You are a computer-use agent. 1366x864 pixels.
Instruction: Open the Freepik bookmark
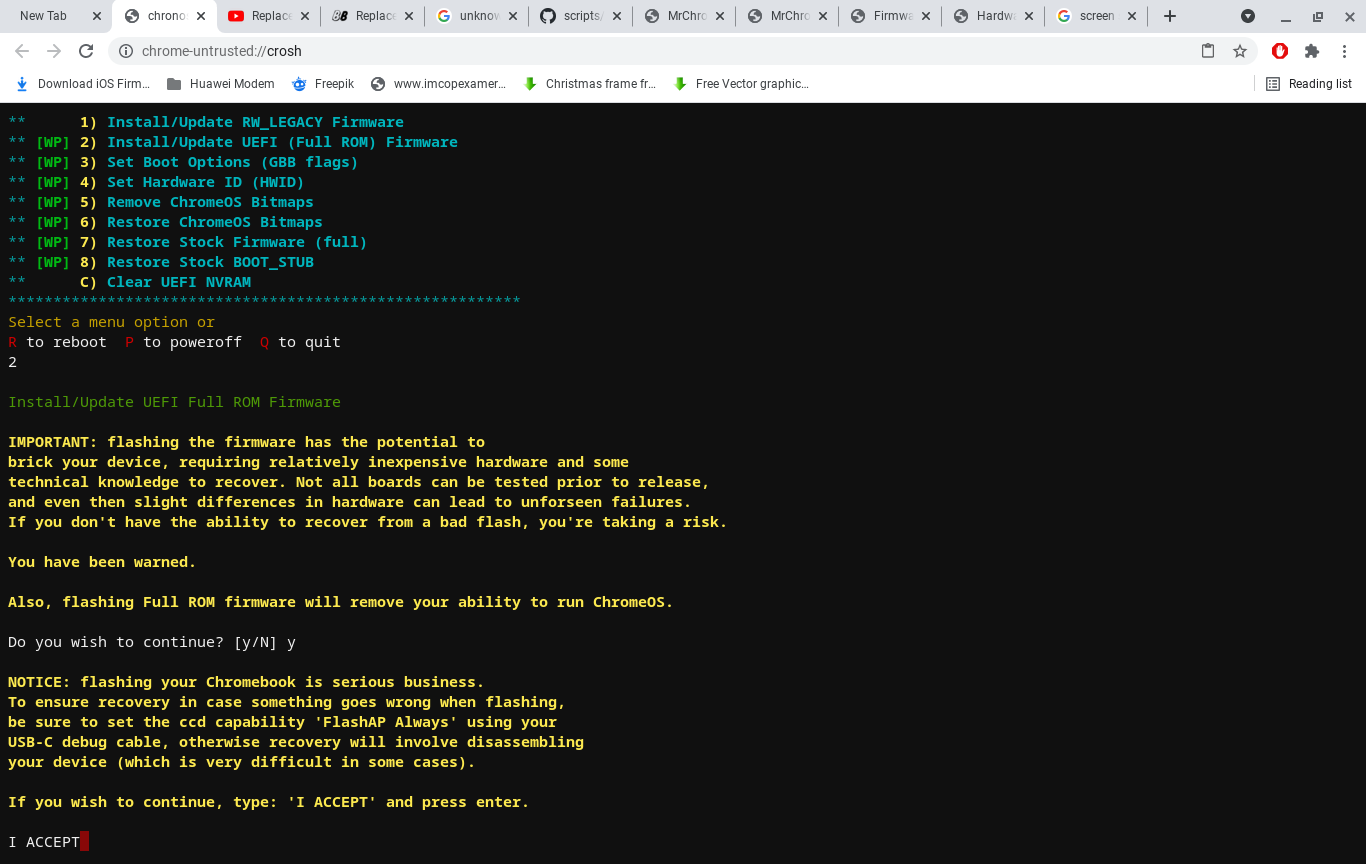click(x=322, y=84)
